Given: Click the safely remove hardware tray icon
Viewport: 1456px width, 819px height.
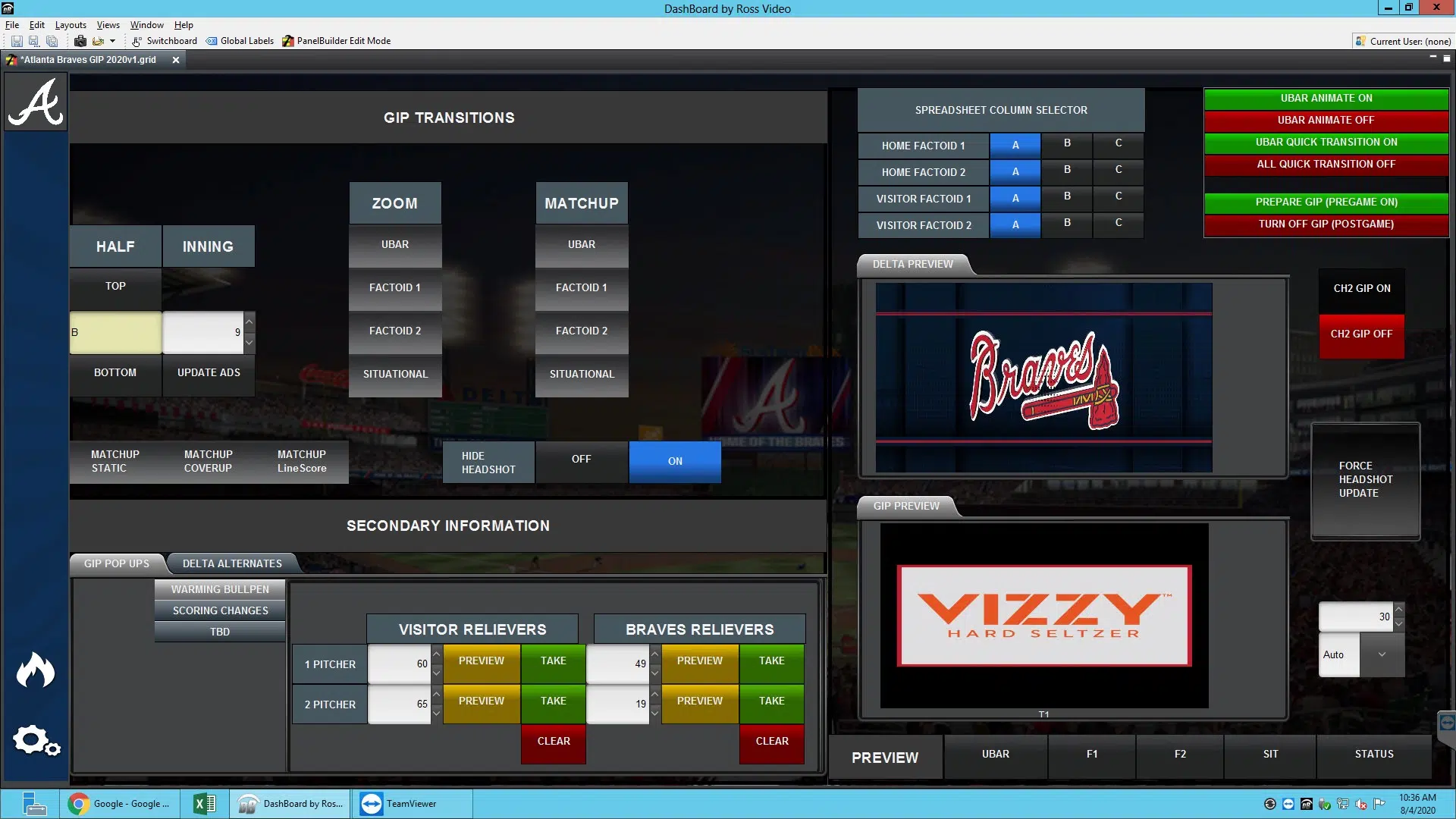Looking at the screenshot, I should tap(1324, 804).
